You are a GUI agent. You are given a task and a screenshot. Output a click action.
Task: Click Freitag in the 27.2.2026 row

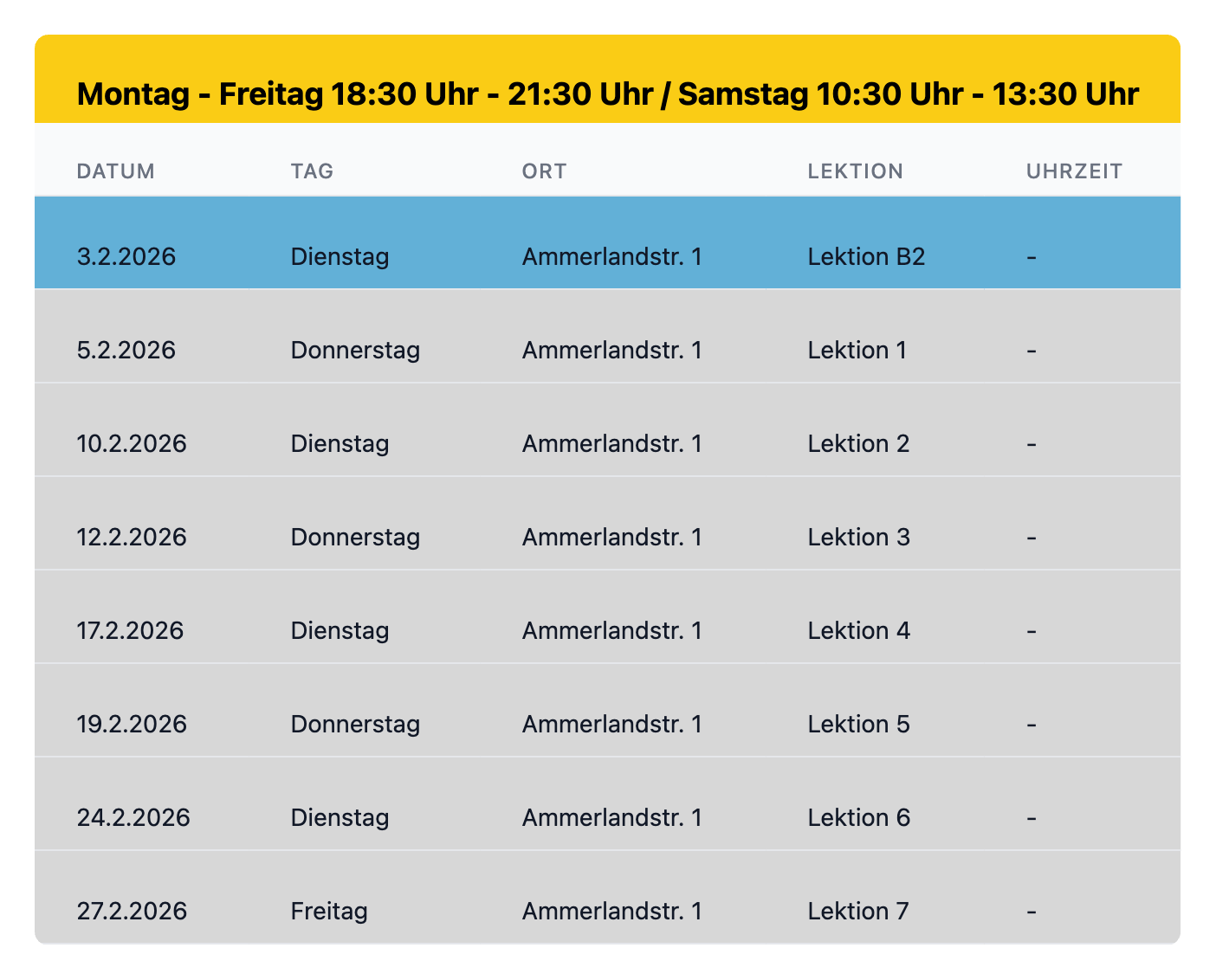point(329,912)
